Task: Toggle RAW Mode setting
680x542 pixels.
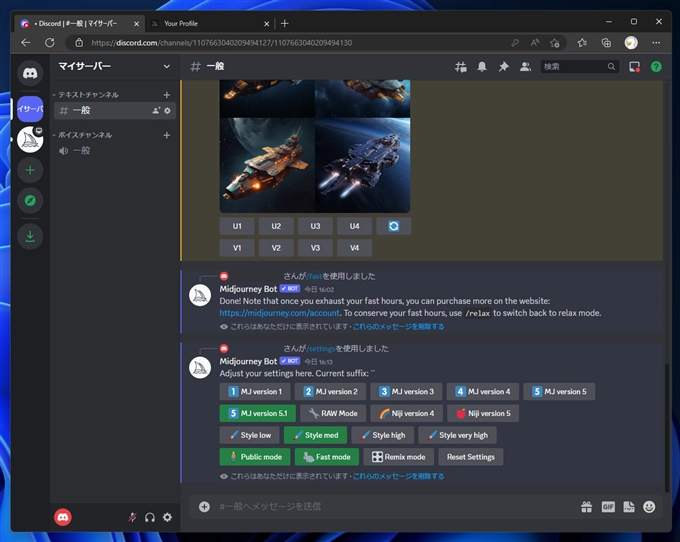Action: [x=333, y=413]
